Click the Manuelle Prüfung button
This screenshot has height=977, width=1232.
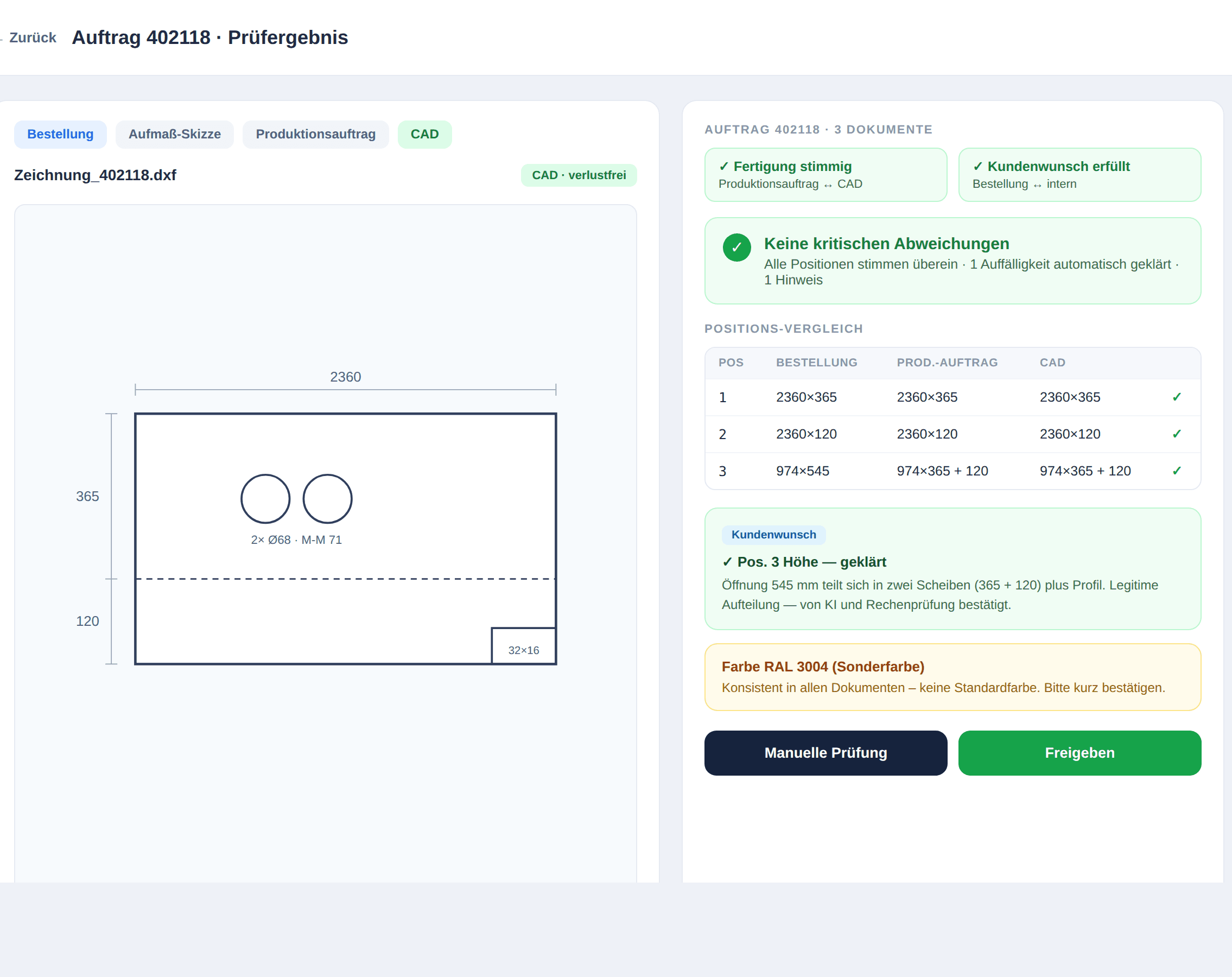point(825,753)
